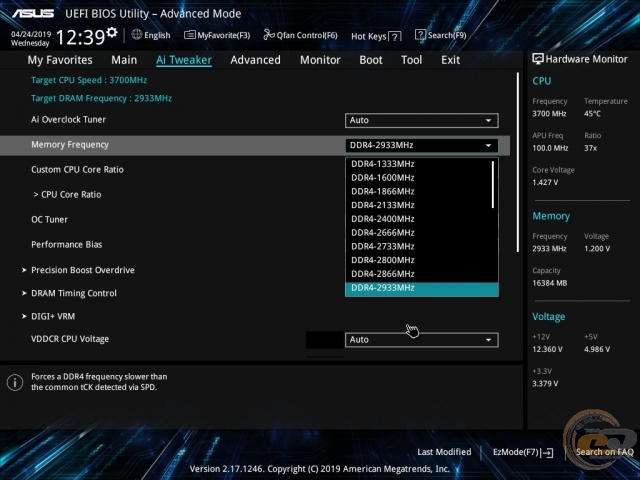Select the VDDCR CPU Voltage label
640x480 pixels.
70,339
